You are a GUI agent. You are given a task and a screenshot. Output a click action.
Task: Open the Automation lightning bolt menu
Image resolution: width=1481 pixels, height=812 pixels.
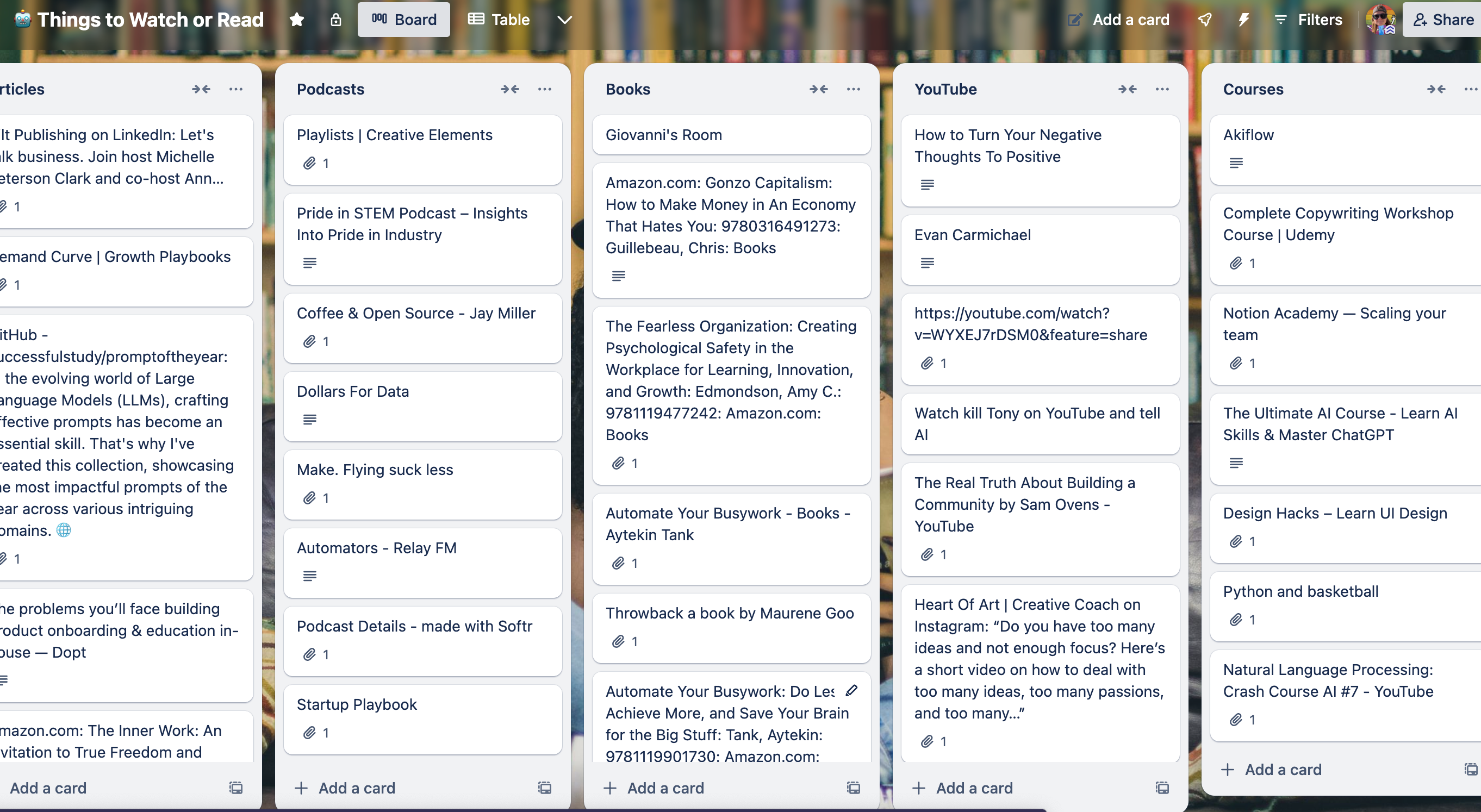tap(1243, 19)
